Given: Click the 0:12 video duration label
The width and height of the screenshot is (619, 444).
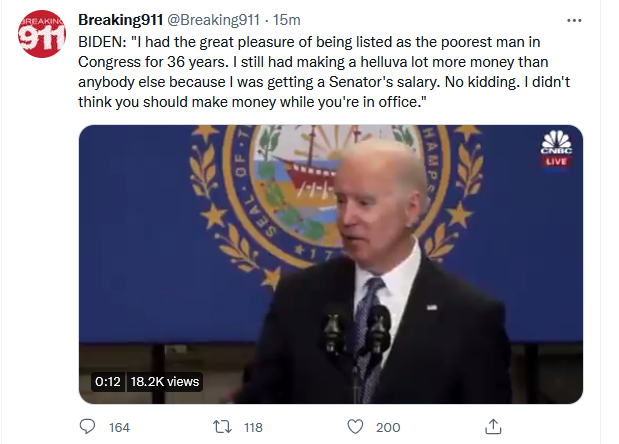Looking at the screenshot, I should 108,381.
